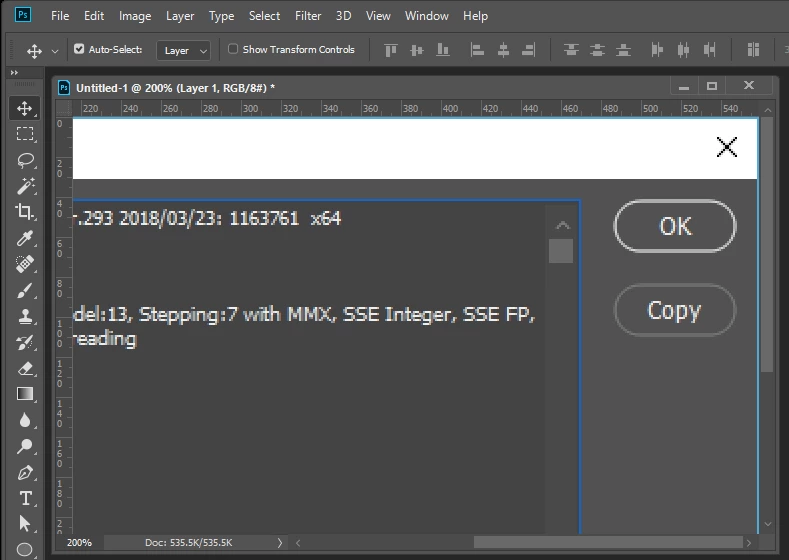Click the OK button in canvas

pyautogui.click(x=675, y=226)
